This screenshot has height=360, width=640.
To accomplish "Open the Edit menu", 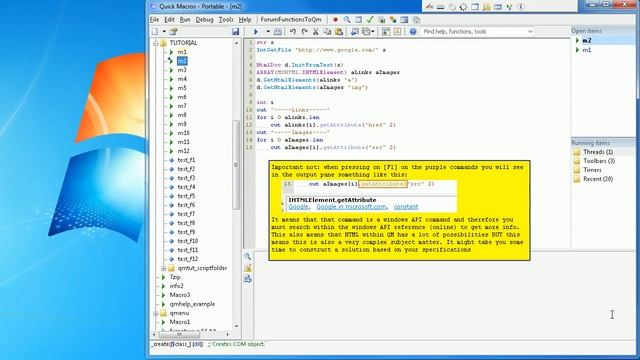I will click(169, 20).
